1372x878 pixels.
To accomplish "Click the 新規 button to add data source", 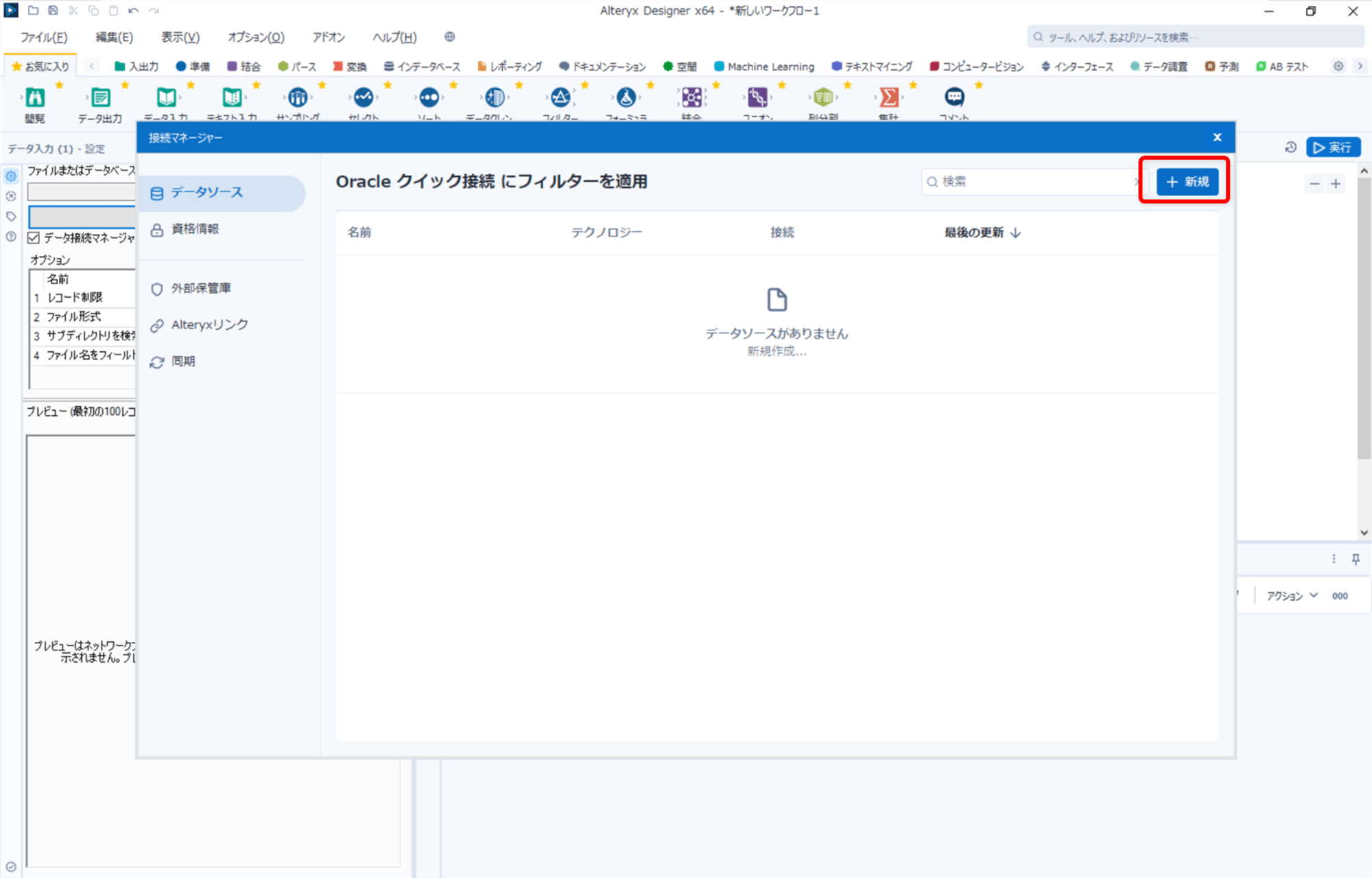I will [1187, 181].
